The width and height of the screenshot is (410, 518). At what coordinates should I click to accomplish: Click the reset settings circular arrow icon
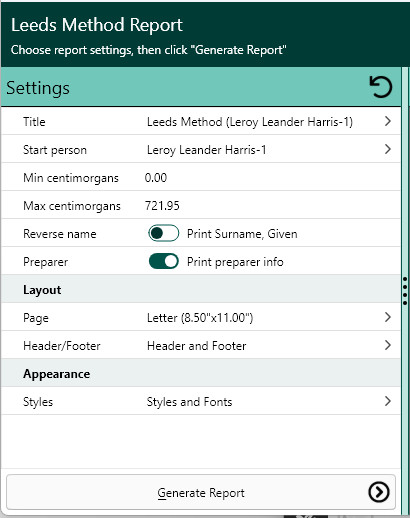(381, 87)
